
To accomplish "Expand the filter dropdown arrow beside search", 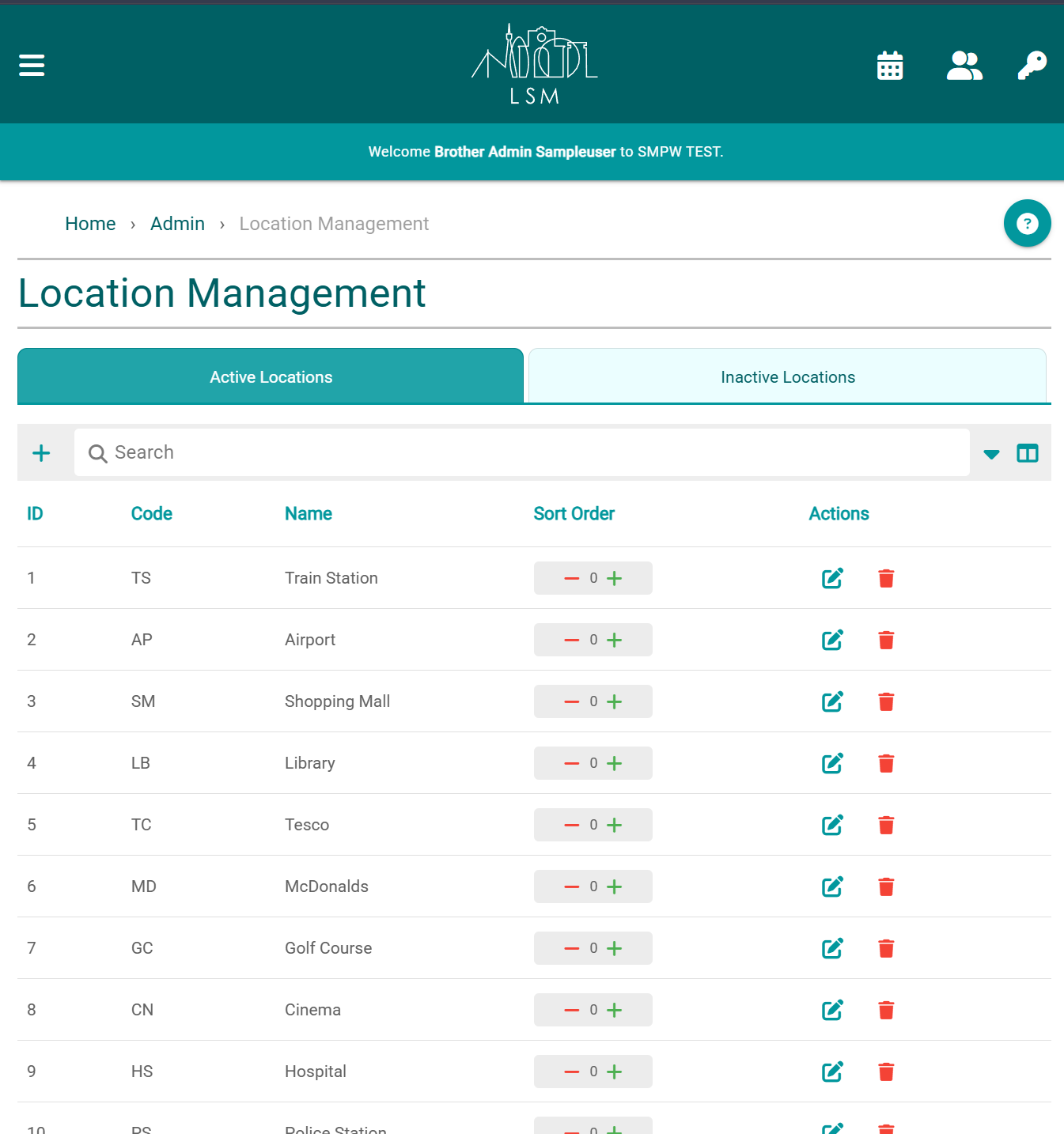I will 991,454.
